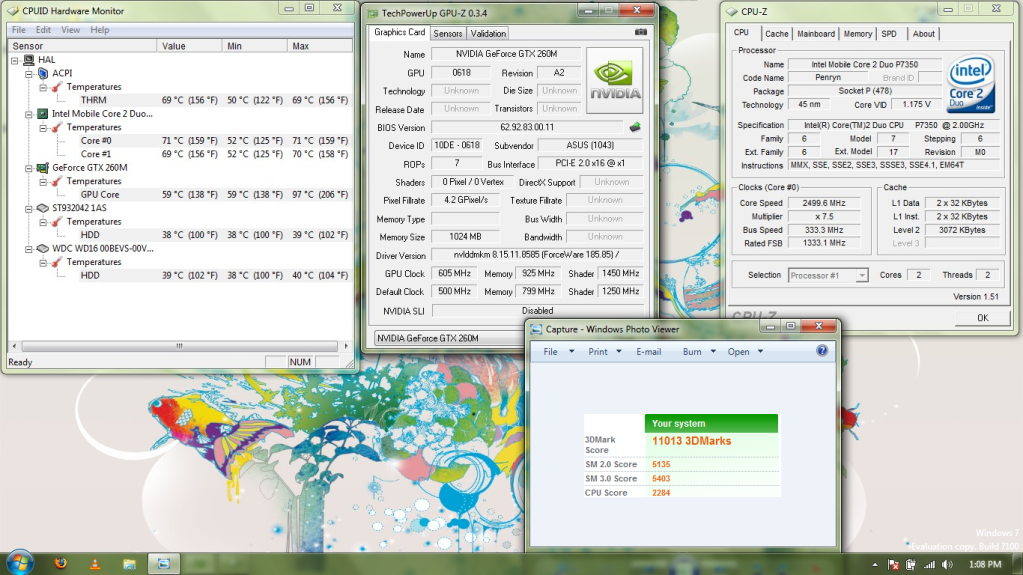The image size is (1023, 575).
Task: Collapse the ACPI tree node
Action: click(x=29, y=74)
